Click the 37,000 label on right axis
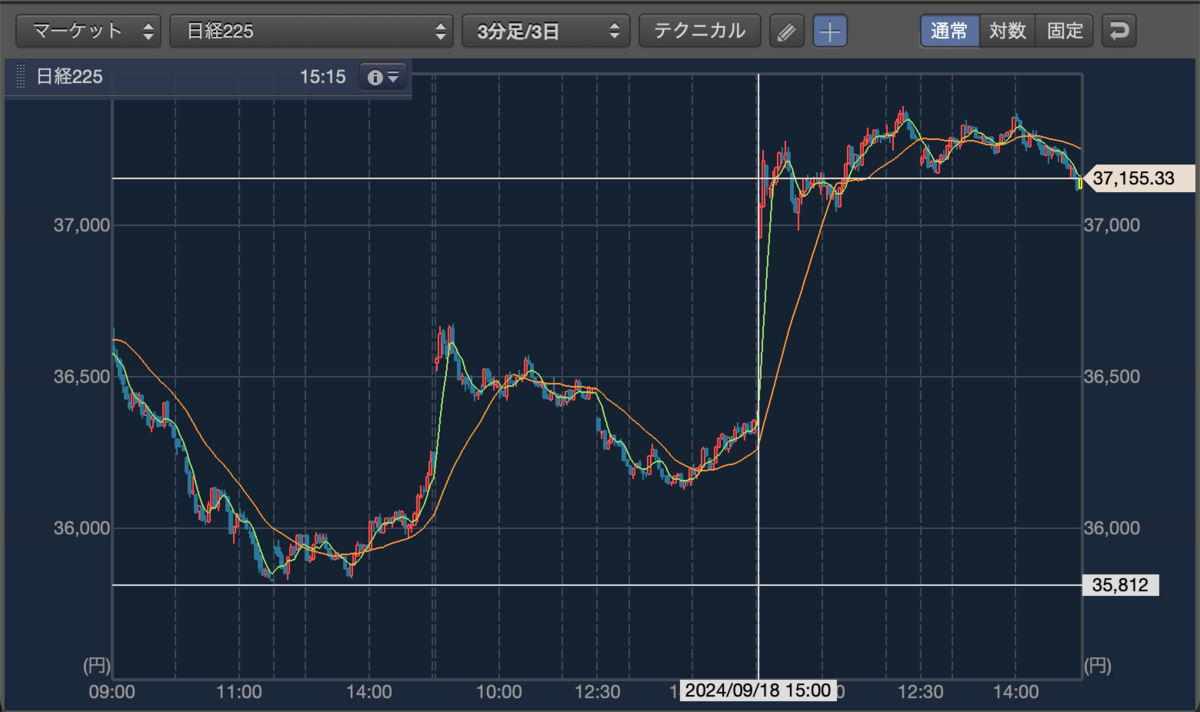This screenshot has height=712, width=1200. tap(1112, 225)
